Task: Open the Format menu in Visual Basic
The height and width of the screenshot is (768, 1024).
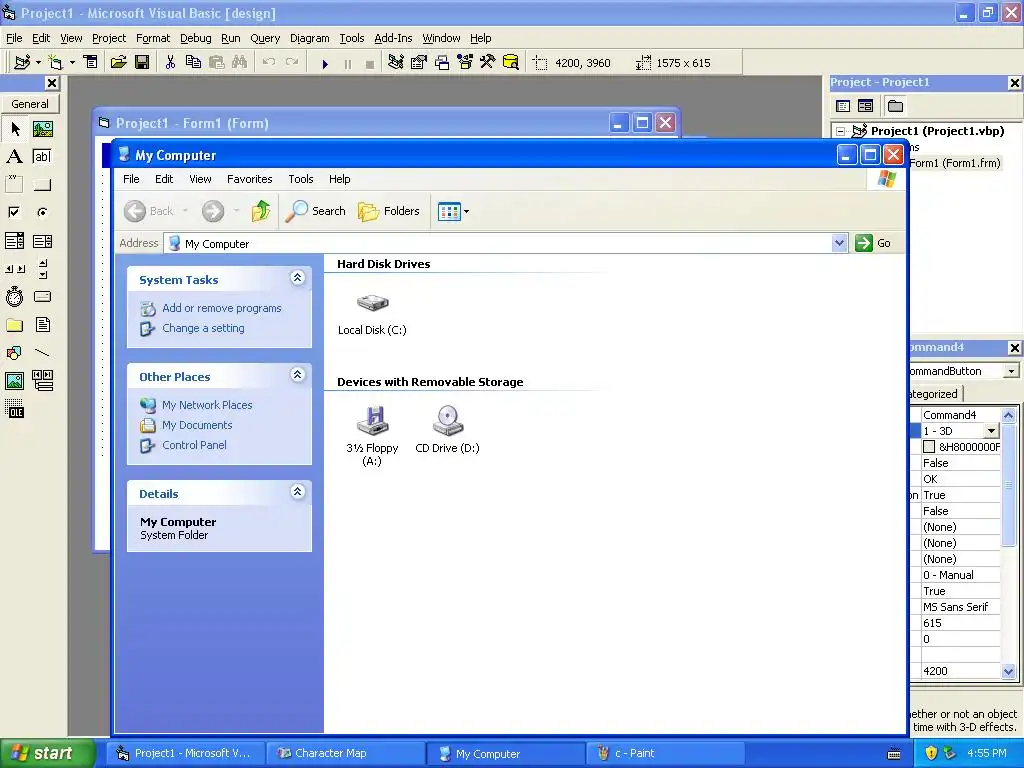Action: pyautogui.click(x=153, y=39)
